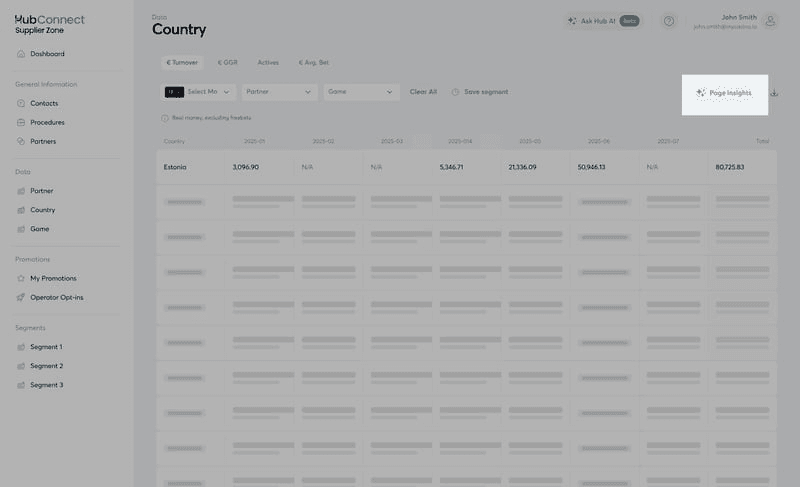800x487 pixels.
Task: Clear all filters with Clear All
Action: [x=423, y=92]
